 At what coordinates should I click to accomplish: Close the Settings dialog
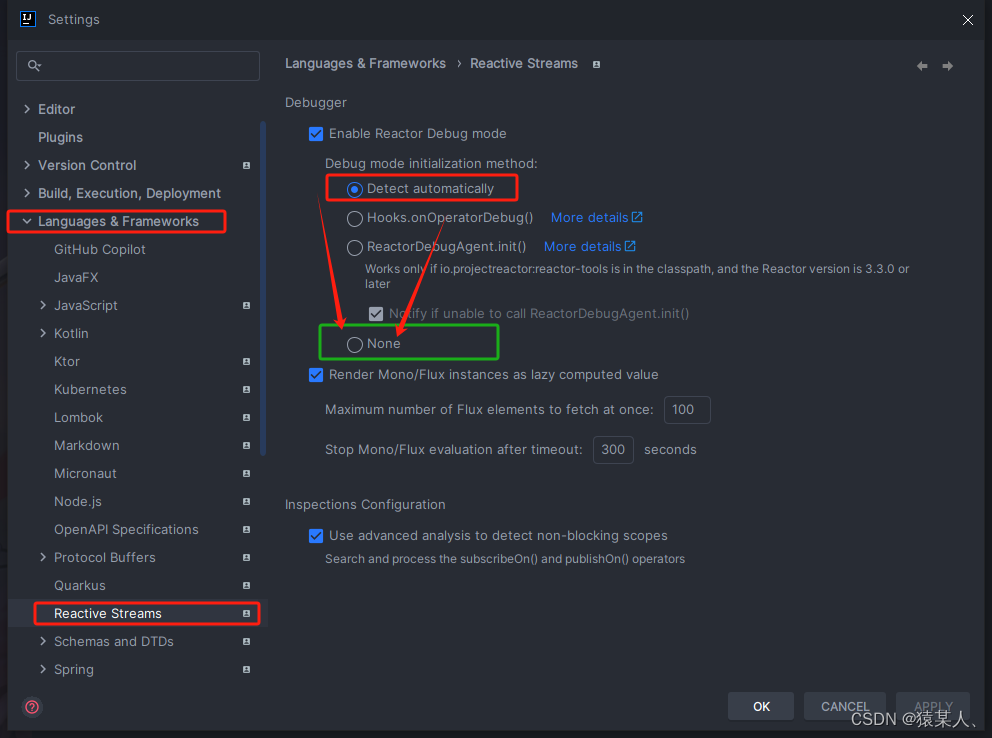pyautogui.click(x=967, y=20)
